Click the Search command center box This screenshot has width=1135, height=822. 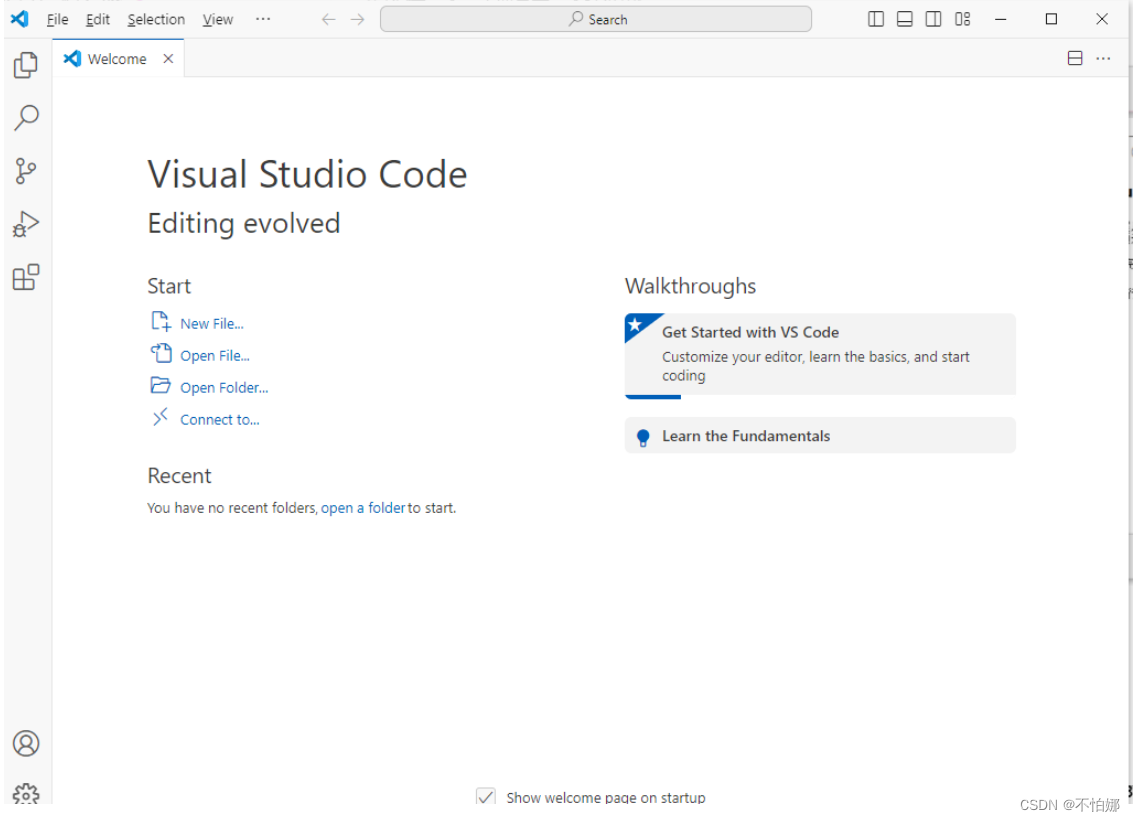596,20
